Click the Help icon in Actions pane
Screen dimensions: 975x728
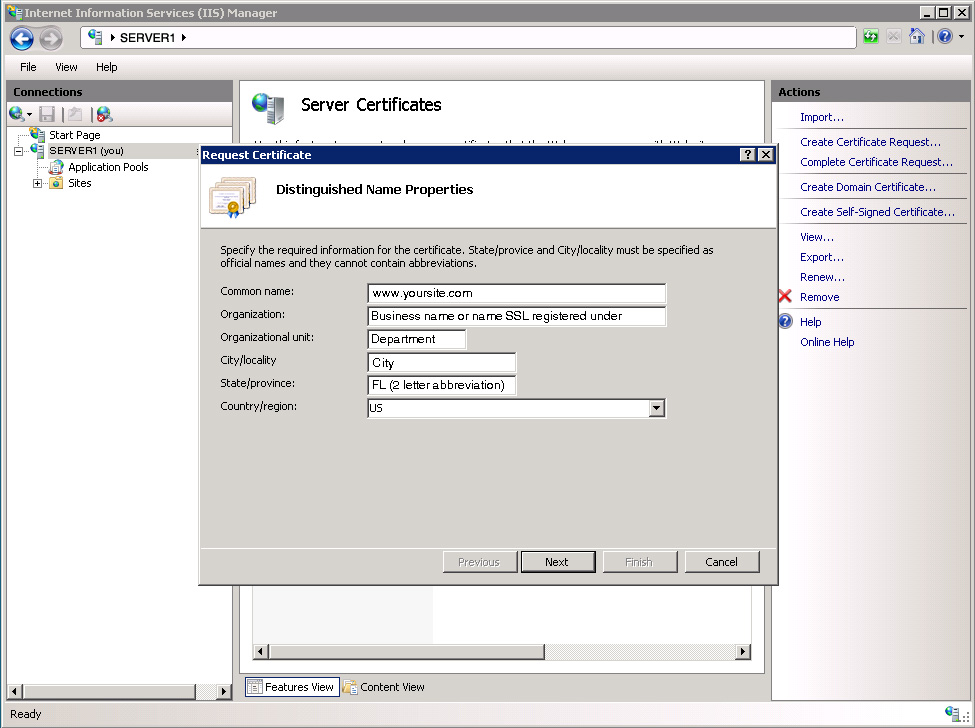click(x=786, y=321)
